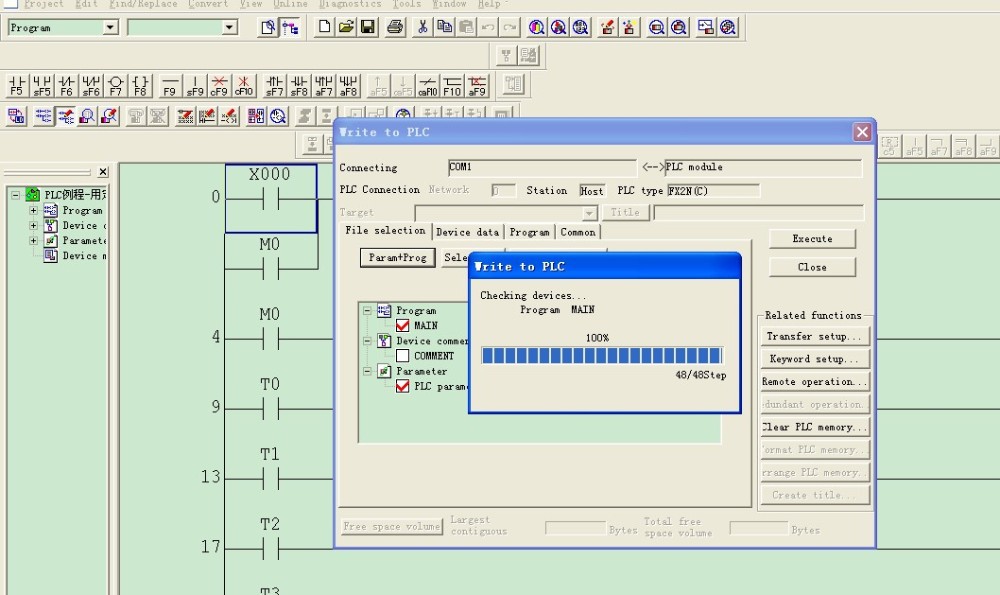Draw vertical line sF9
Image resolution: width=1000 pixels, height=595 pixels.
[195, 85]
